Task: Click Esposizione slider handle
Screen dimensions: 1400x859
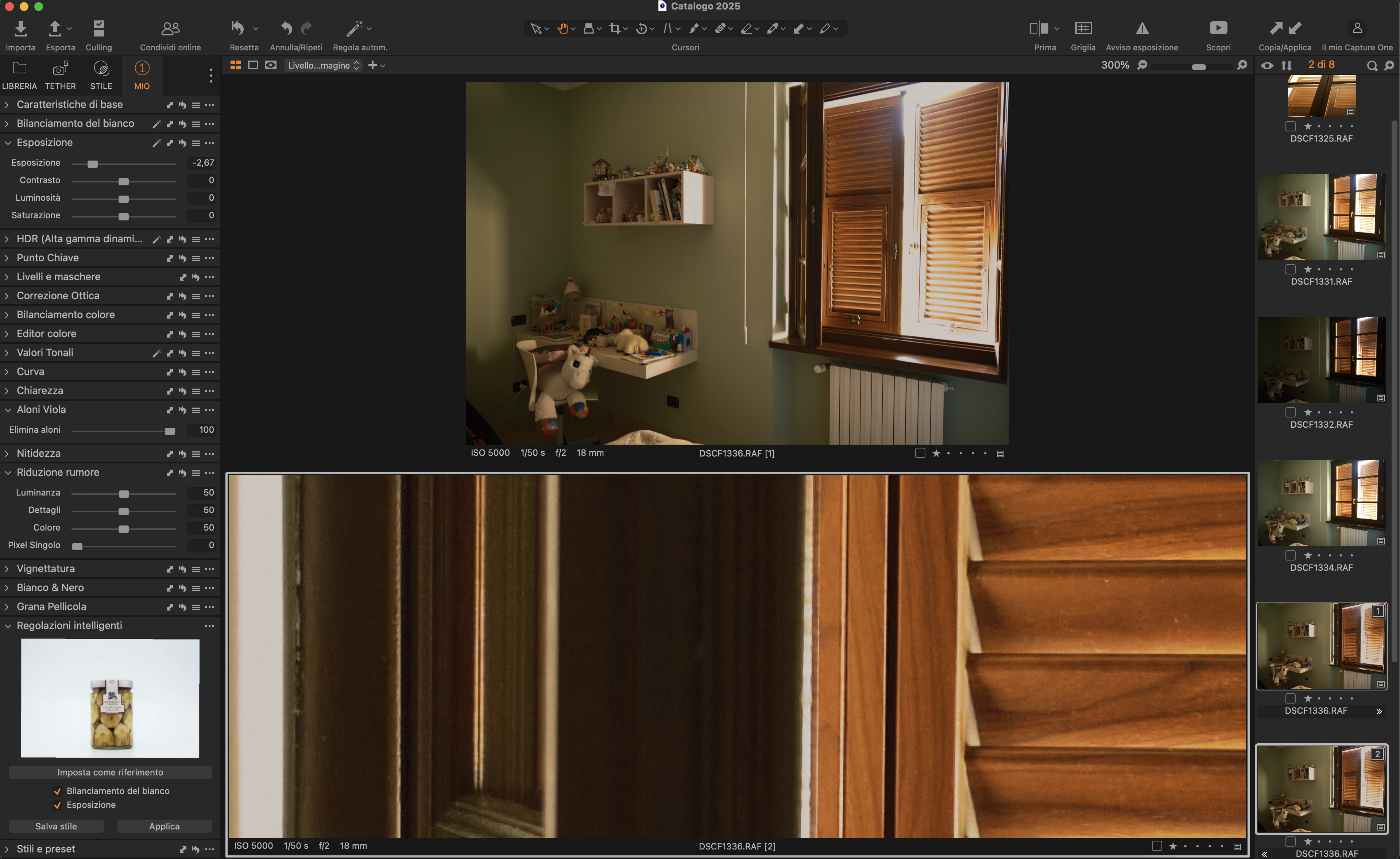Action: pos(93,164)
